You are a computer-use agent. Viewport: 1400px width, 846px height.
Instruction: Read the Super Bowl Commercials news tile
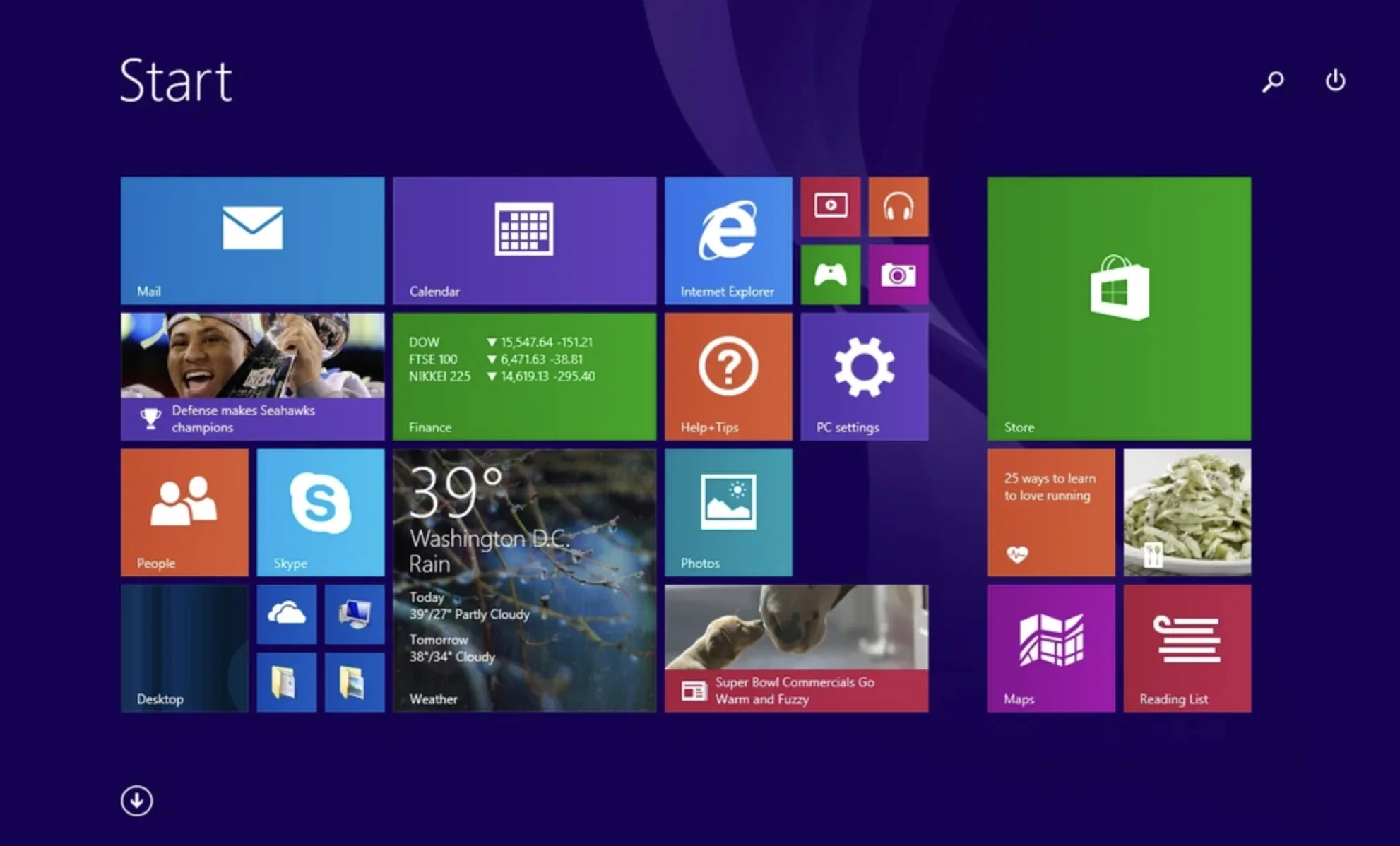pos(796,648)
